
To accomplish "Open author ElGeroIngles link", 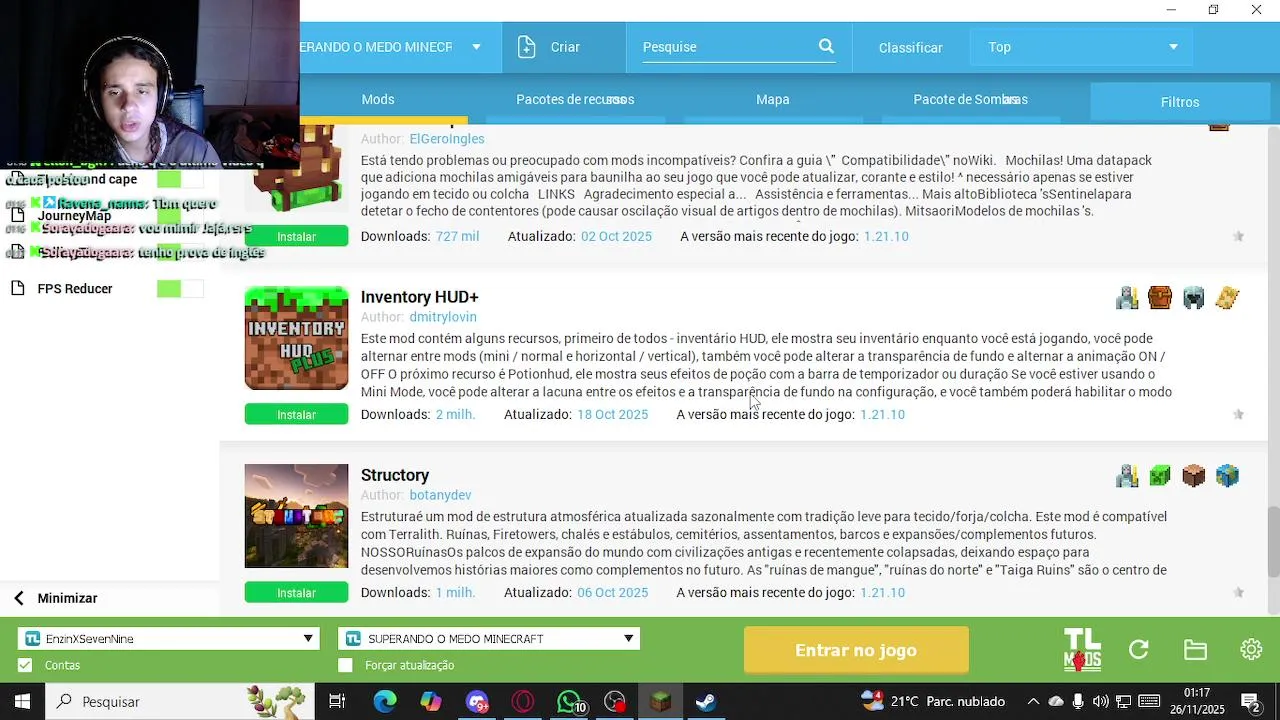I will click(447, 139).
